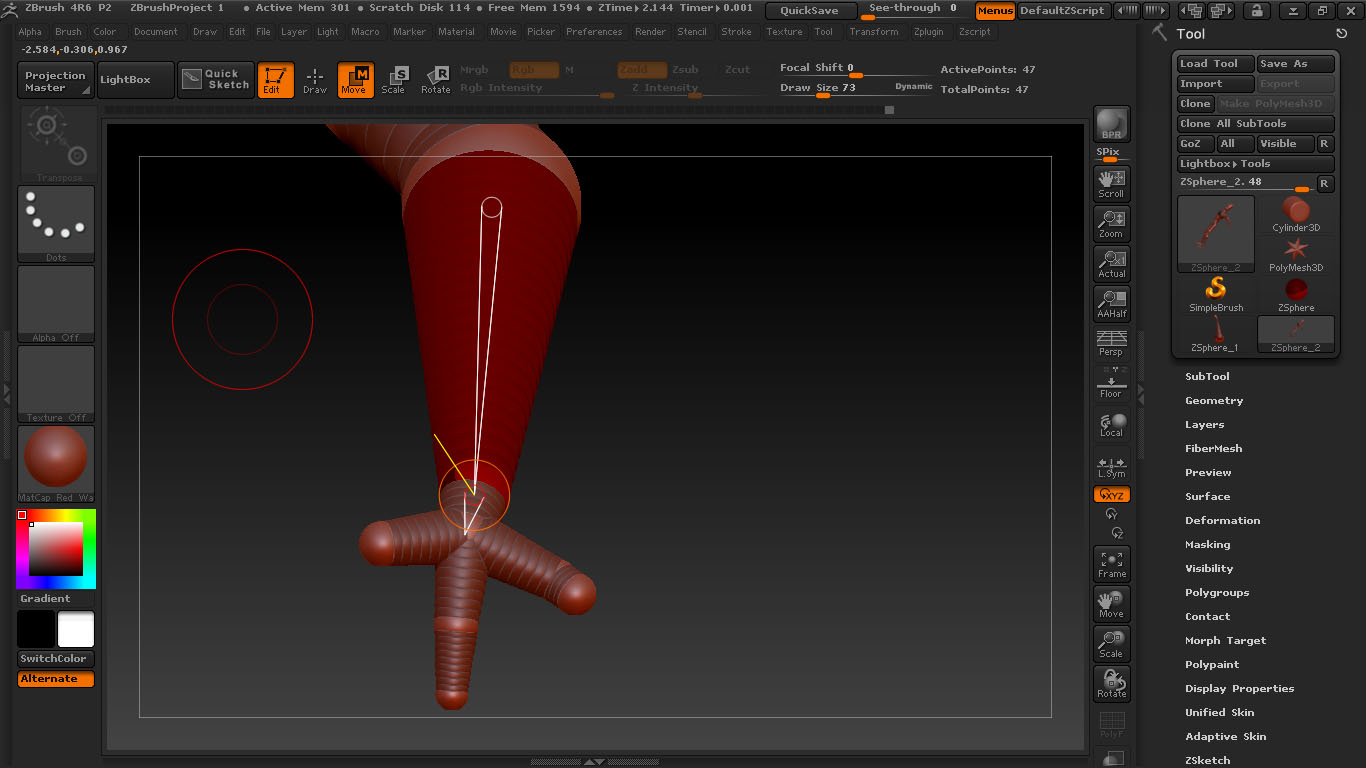The height and width of the screenshot is (768, 1366).
Task: Open the Zplugin menu
Action: (x=928, y=32)
